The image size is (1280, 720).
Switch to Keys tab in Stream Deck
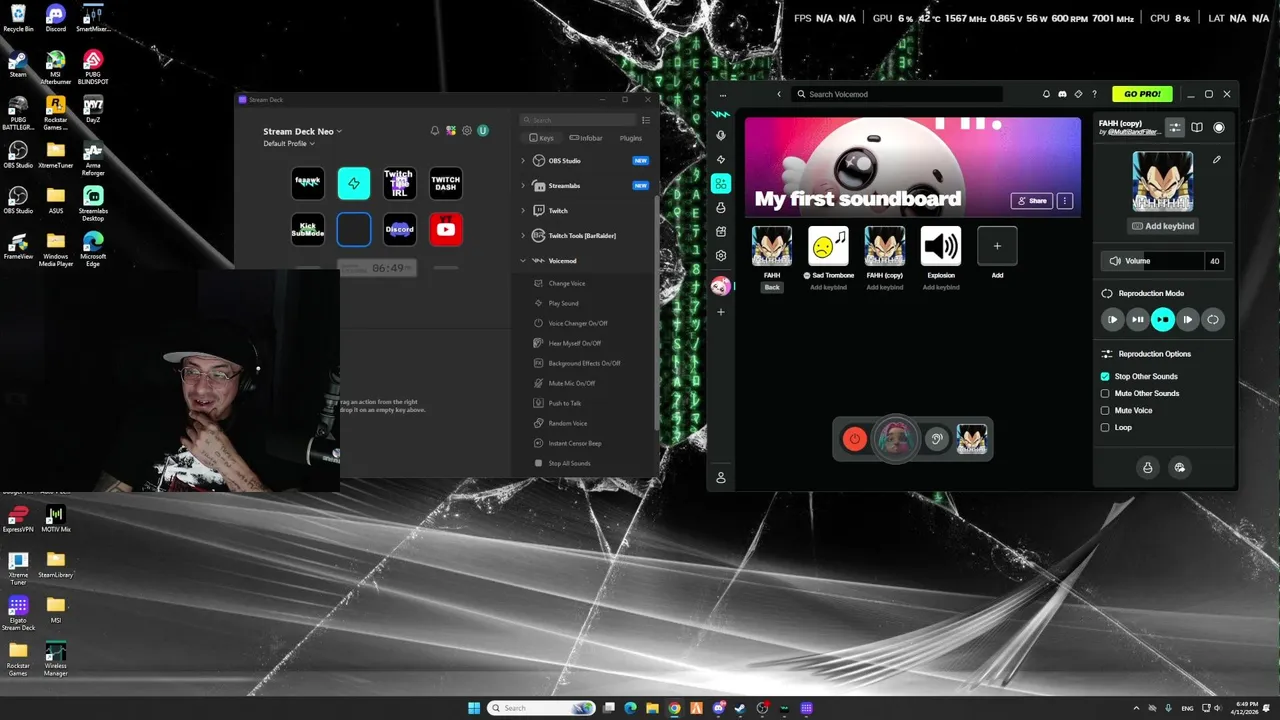pyautogui.click(x=541, y=138)
